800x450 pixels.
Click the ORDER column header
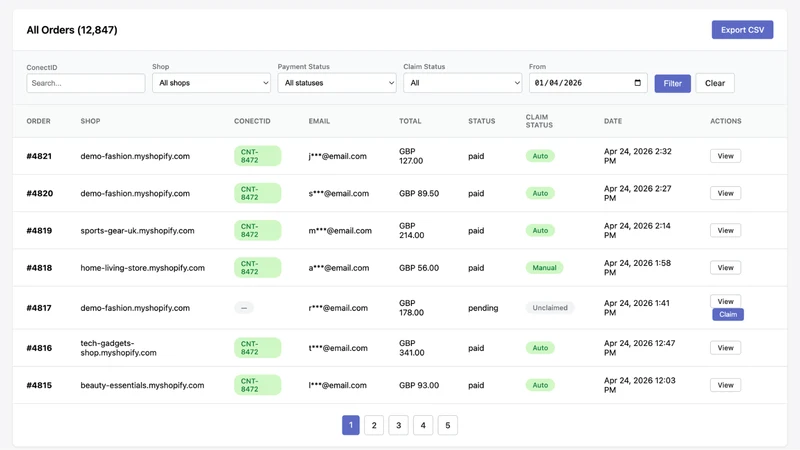click(38, 121)
